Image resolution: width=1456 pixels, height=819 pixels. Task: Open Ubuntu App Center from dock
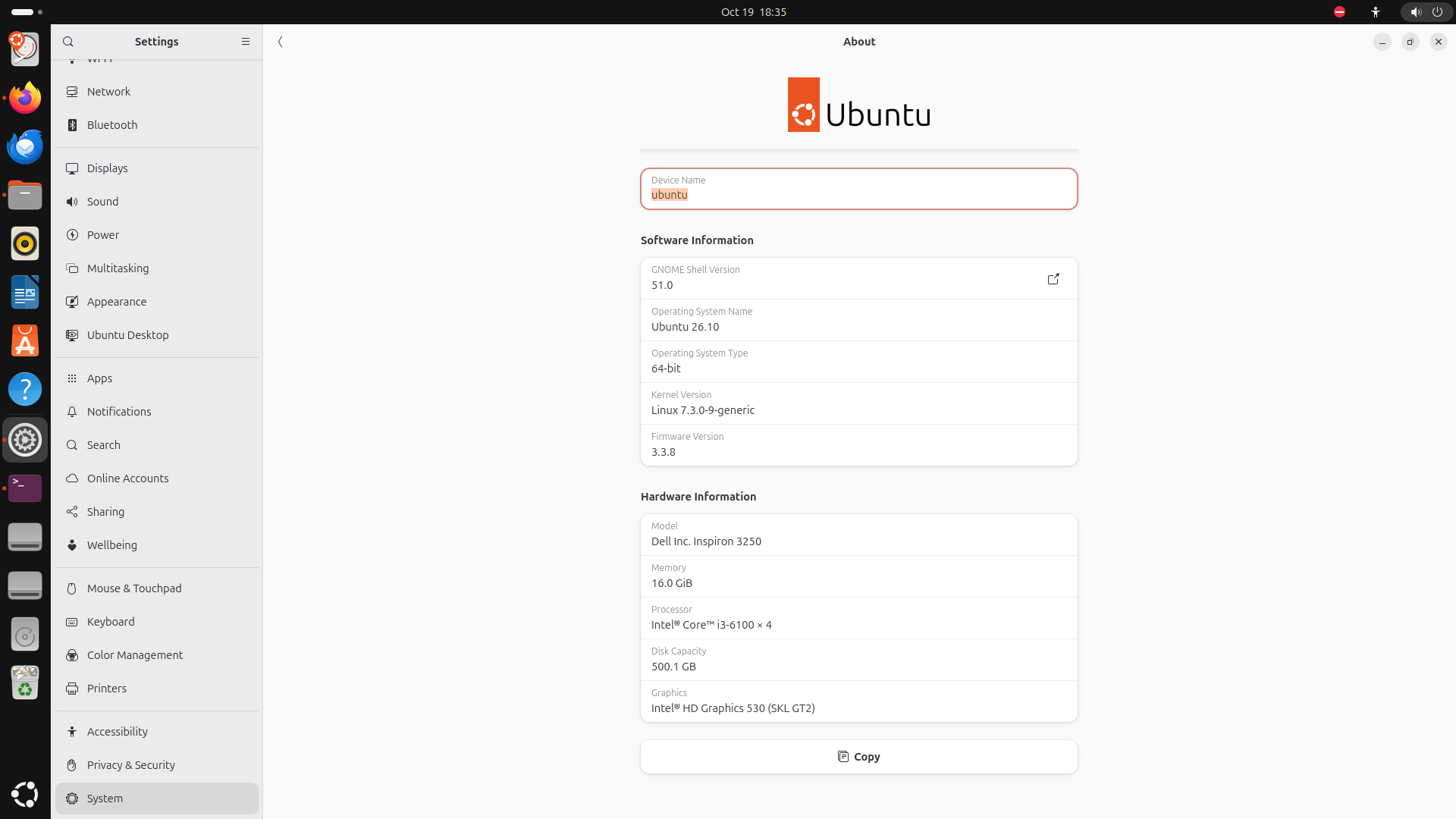(25, 340)
